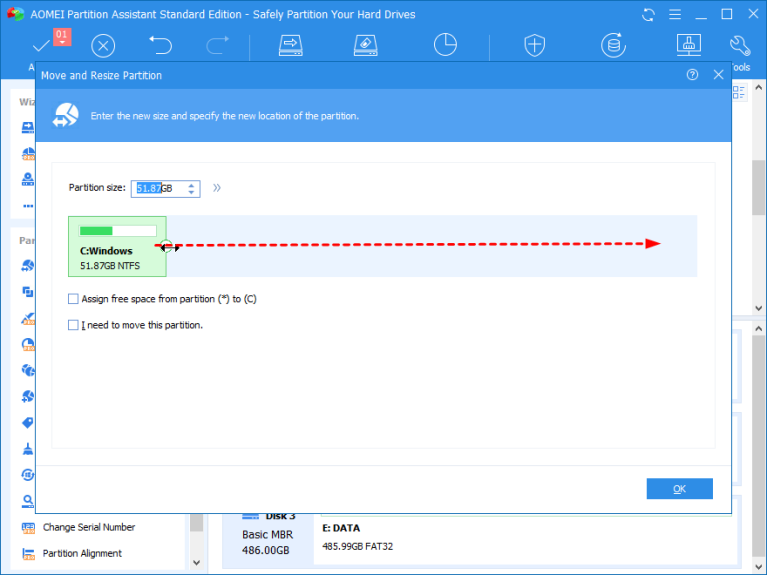Click the Discard circled-X toolbar icon

[103, 46]
